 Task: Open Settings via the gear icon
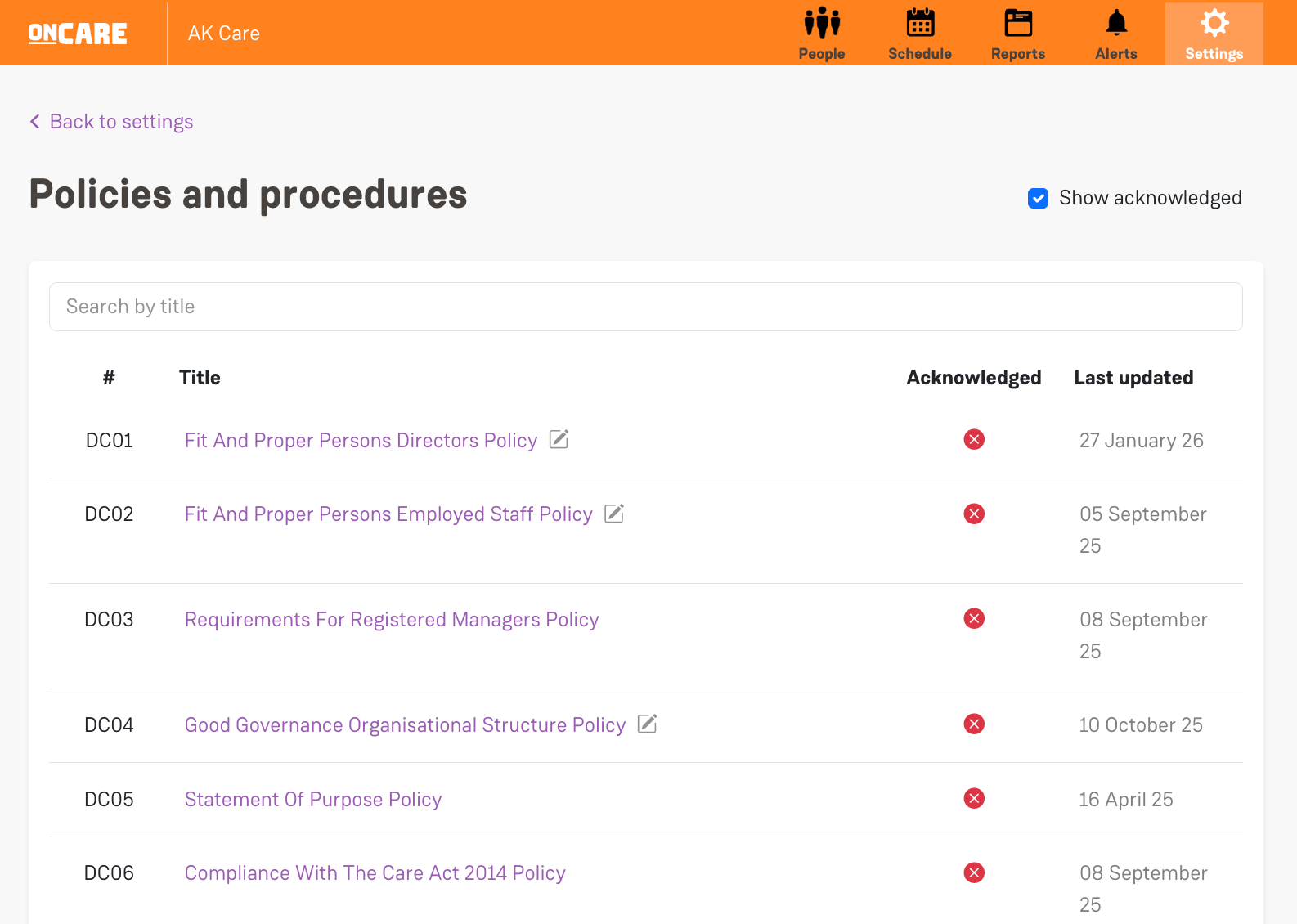click(x=1214, y=24)
